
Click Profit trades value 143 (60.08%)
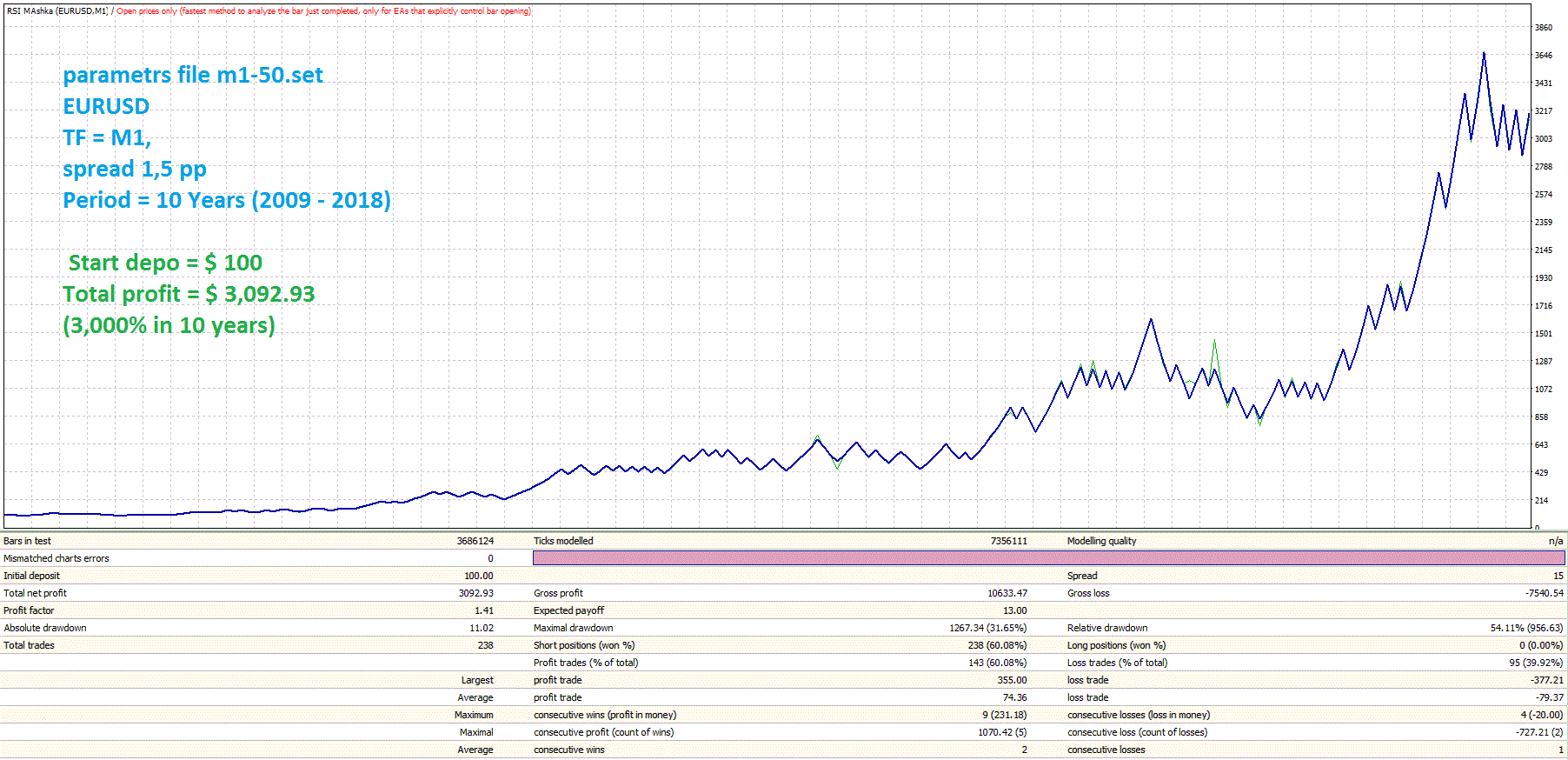[x=997, y=663]
